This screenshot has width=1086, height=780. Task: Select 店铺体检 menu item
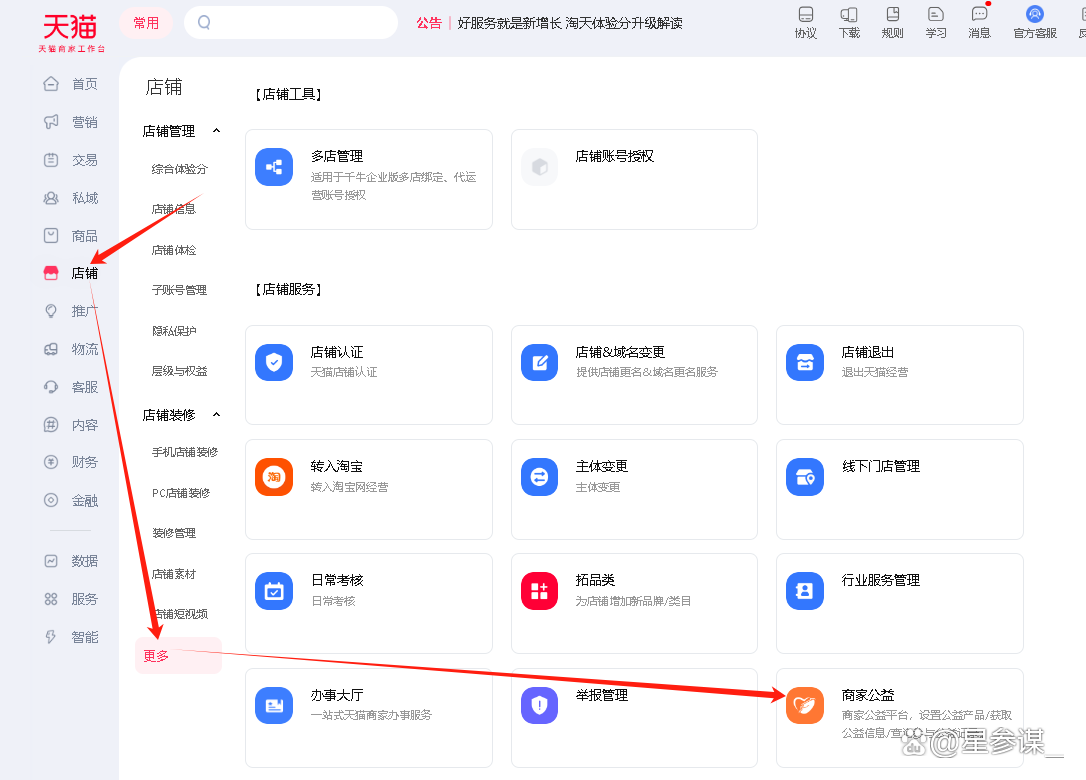174,250
